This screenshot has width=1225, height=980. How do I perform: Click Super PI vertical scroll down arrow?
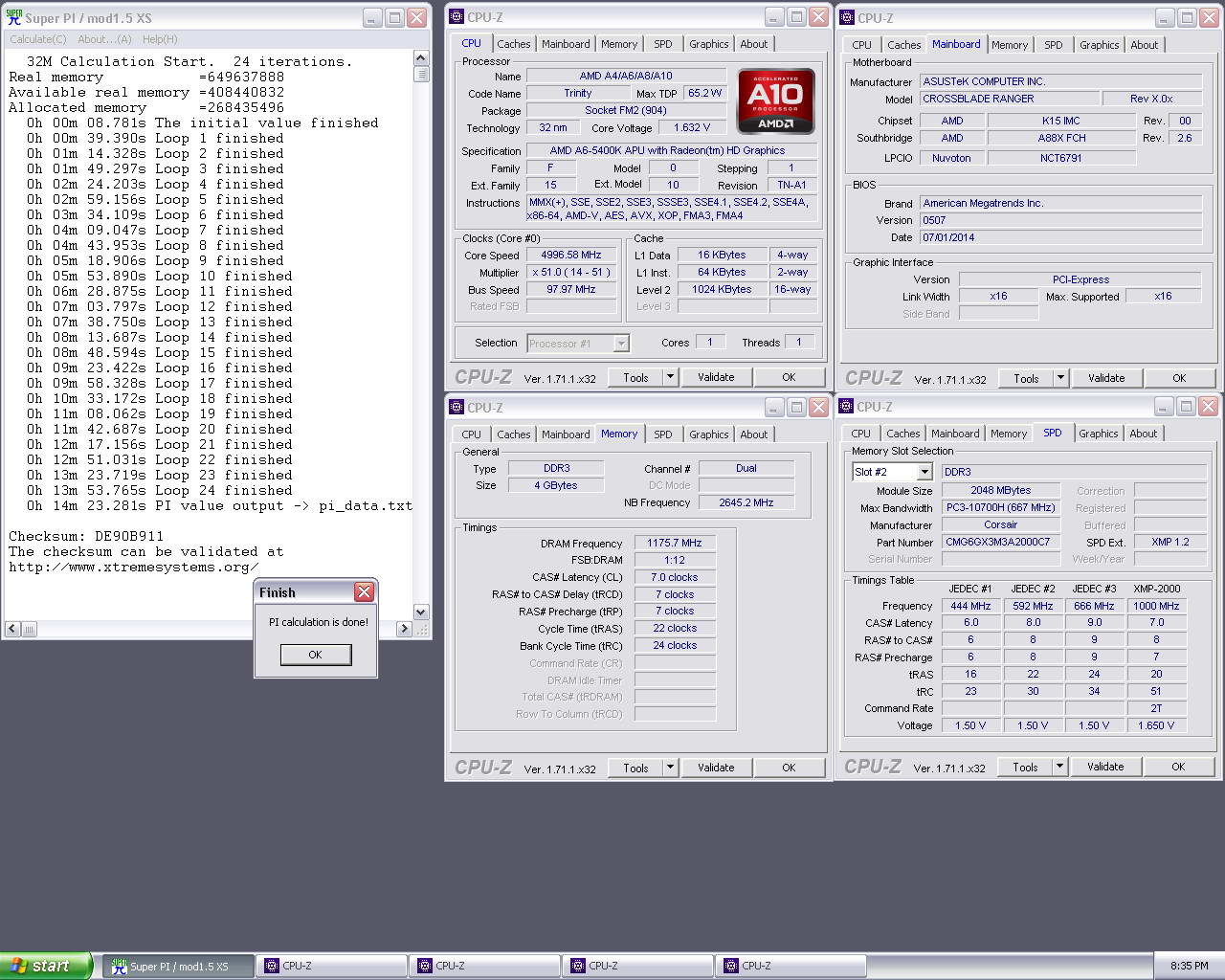(421, 612)
